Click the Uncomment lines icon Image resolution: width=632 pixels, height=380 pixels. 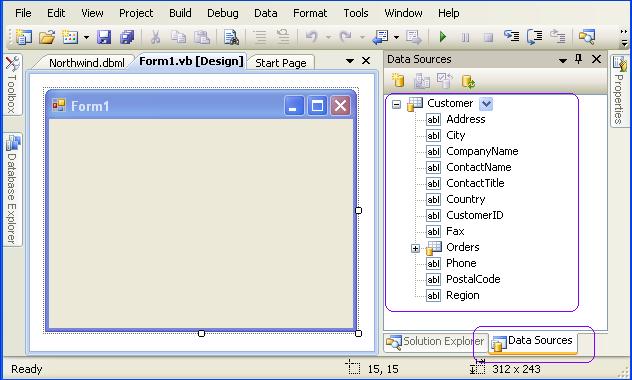tap(283, 37)
